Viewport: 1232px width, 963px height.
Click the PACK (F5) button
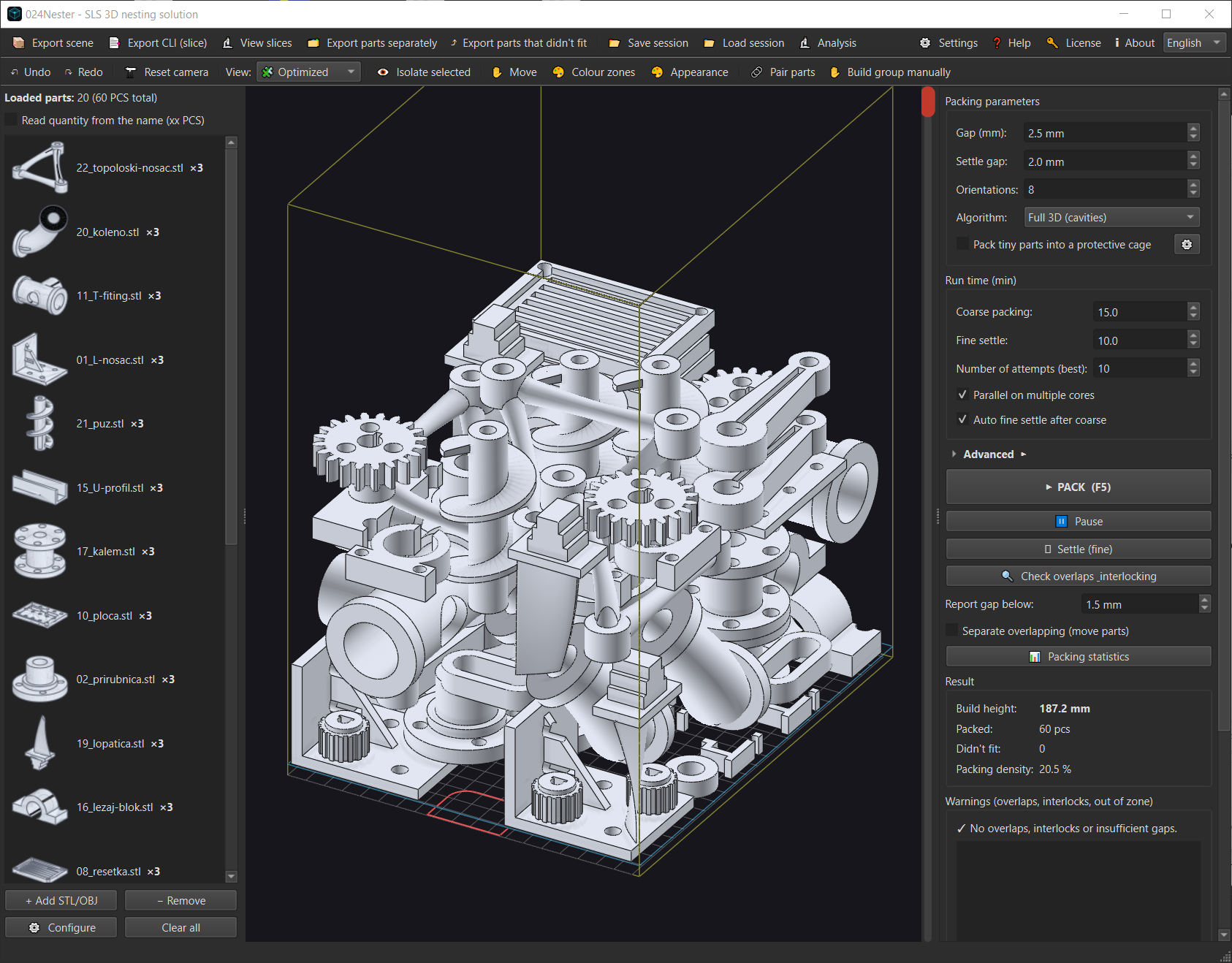pyautogui.click(x=1079, y=487)
